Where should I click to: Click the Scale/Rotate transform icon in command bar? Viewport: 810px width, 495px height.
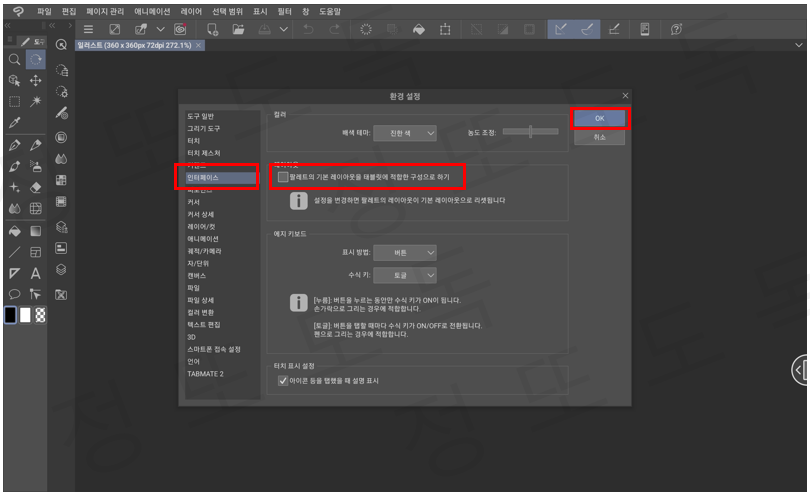(x=445, y=29)
